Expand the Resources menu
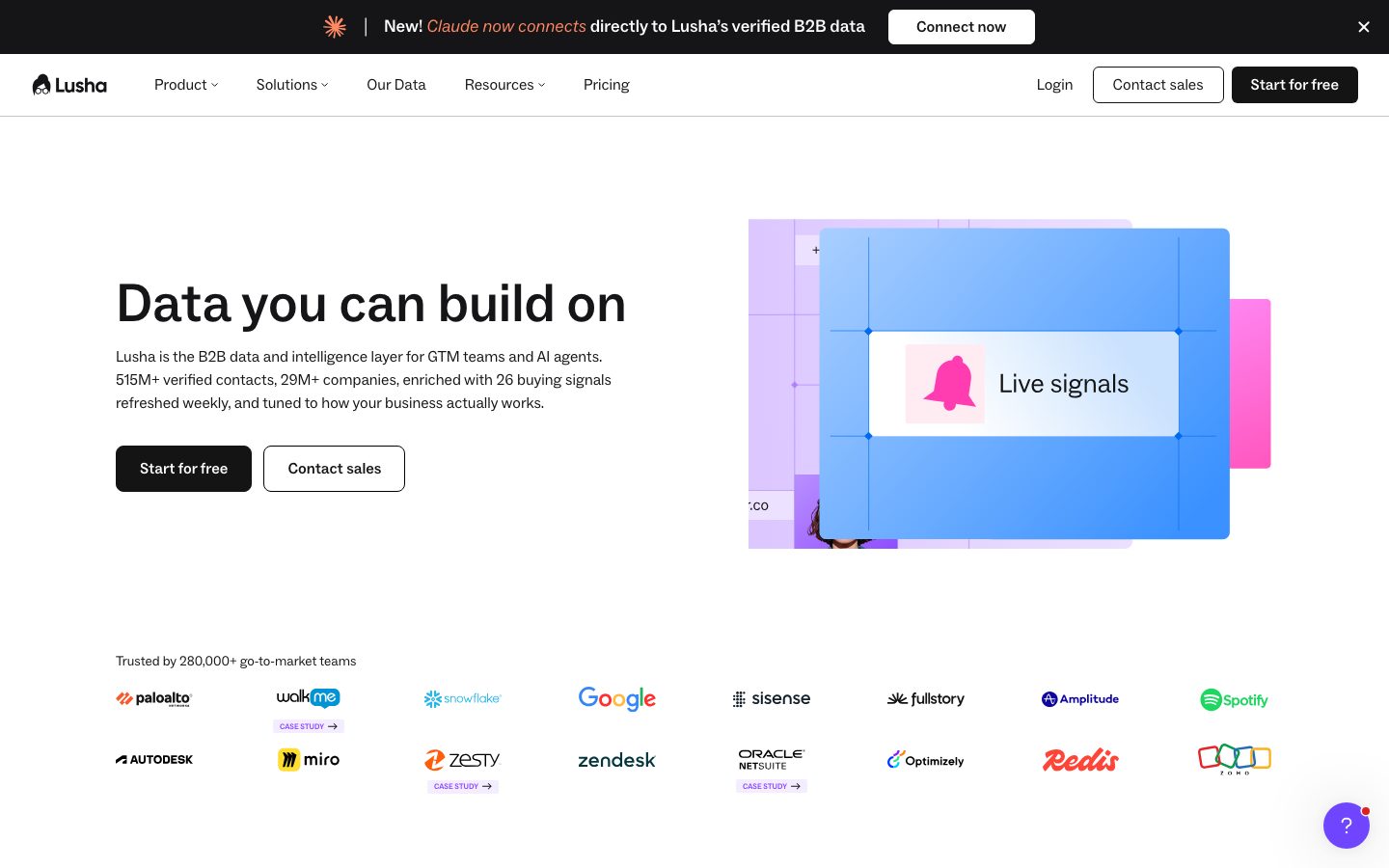This screenshot has width=1389, height=868. point(504,85)
